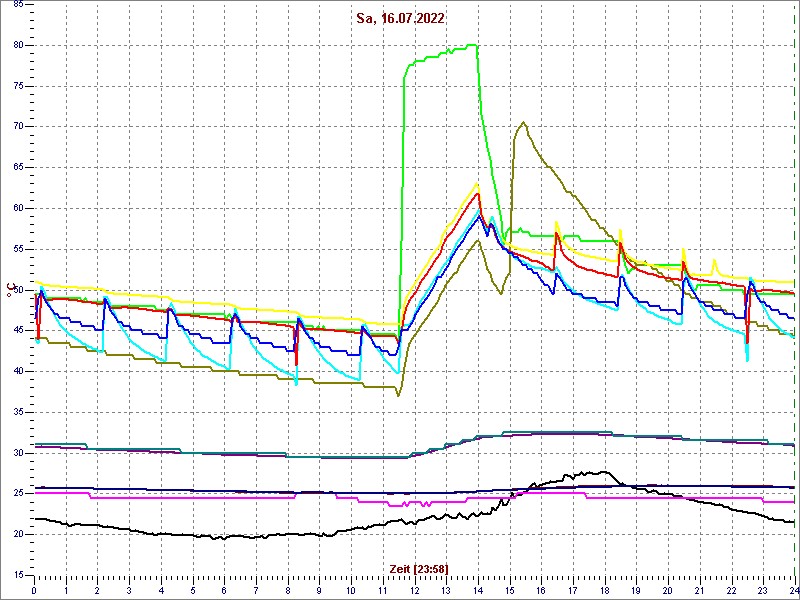This screenshot has width=800, height=600.
Task: Click the date title 'Sa, 16.07.2022'
Action: click(x=401, y=19)
